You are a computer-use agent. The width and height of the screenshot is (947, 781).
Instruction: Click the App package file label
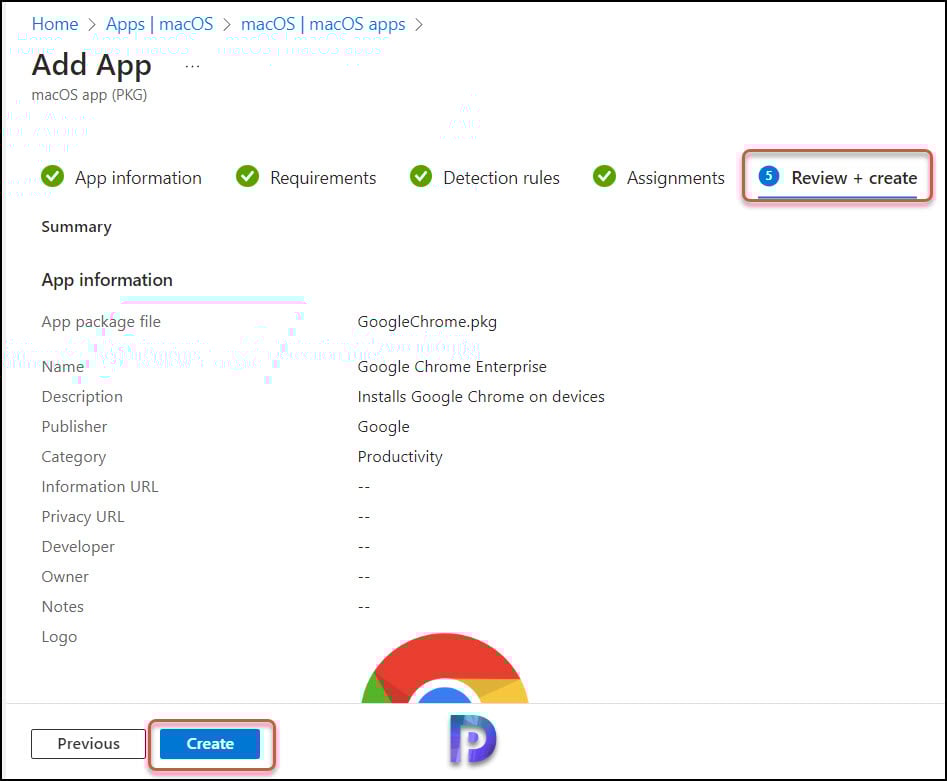pos(101,322)
